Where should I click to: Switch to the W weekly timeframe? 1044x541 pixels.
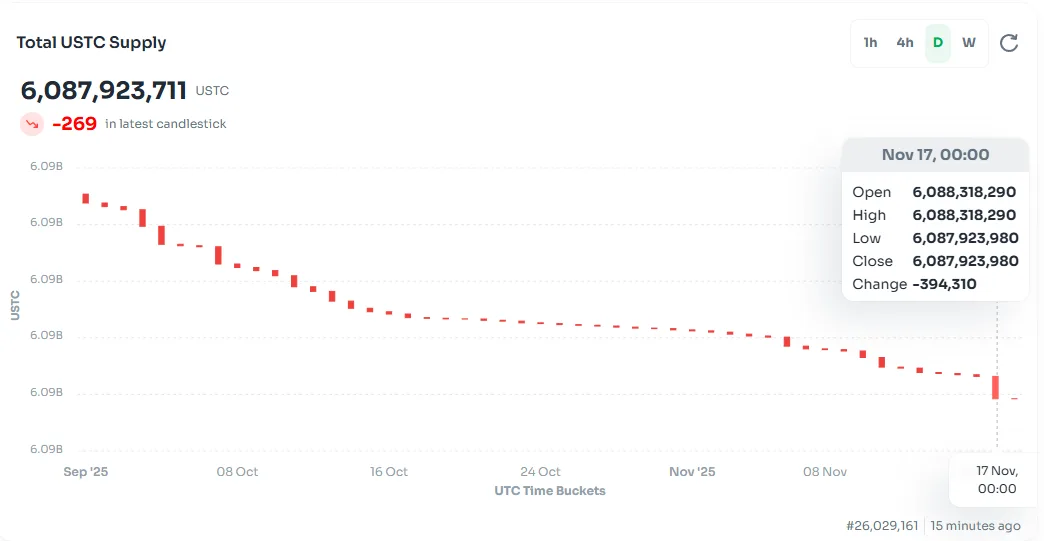pos(969,43)
